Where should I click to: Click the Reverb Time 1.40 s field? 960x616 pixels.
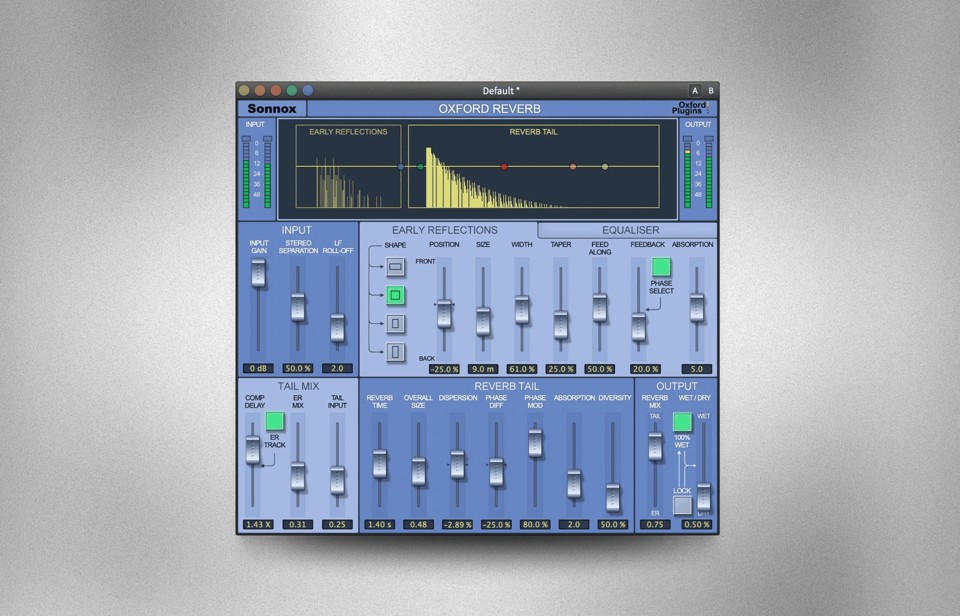pos(380,525)
